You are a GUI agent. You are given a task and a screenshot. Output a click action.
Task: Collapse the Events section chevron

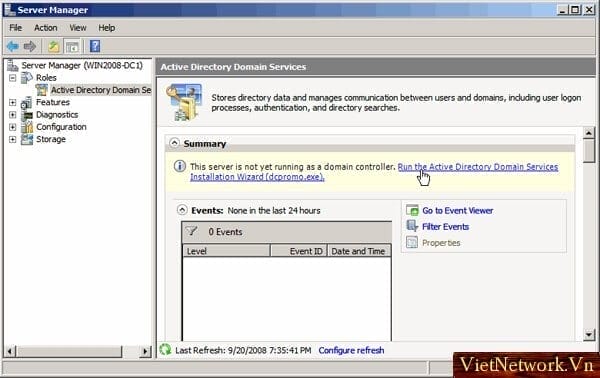(x=182, y=210)
